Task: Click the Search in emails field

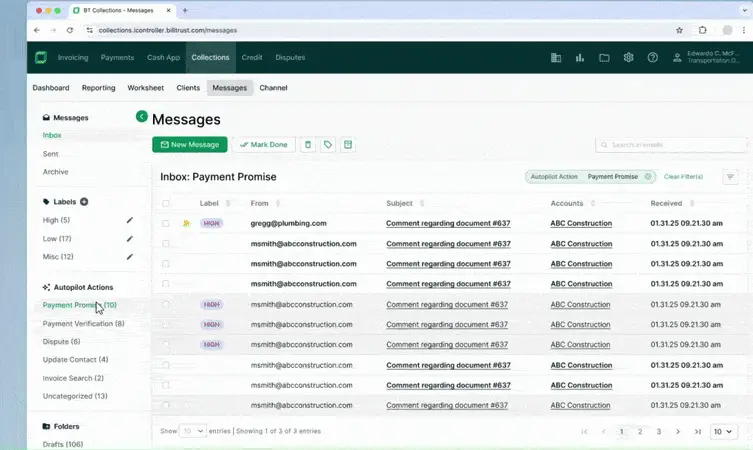Action: coord(671,145)
